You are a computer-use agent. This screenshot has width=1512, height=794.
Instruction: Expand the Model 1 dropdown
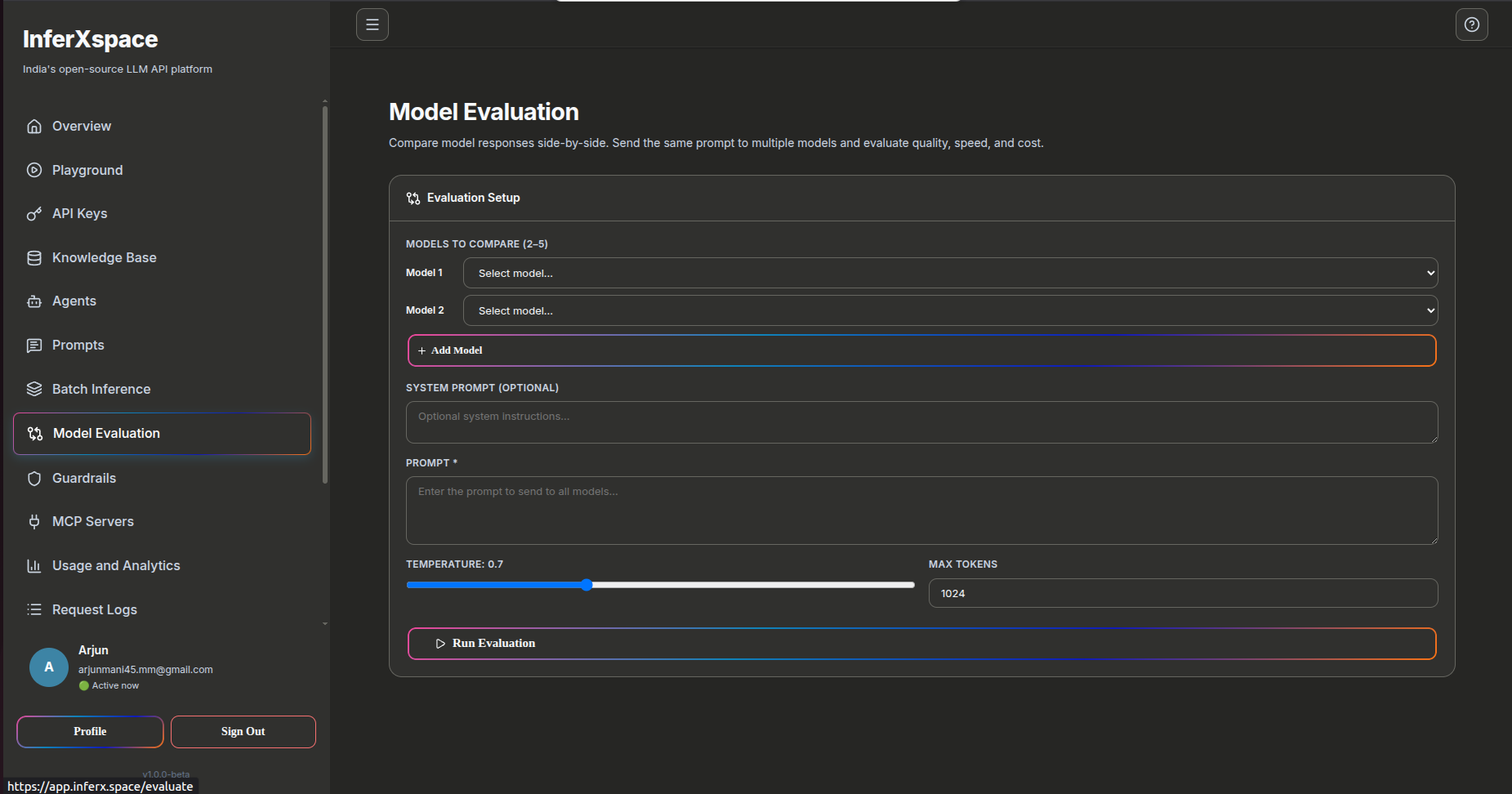click(x=950, y=274)
